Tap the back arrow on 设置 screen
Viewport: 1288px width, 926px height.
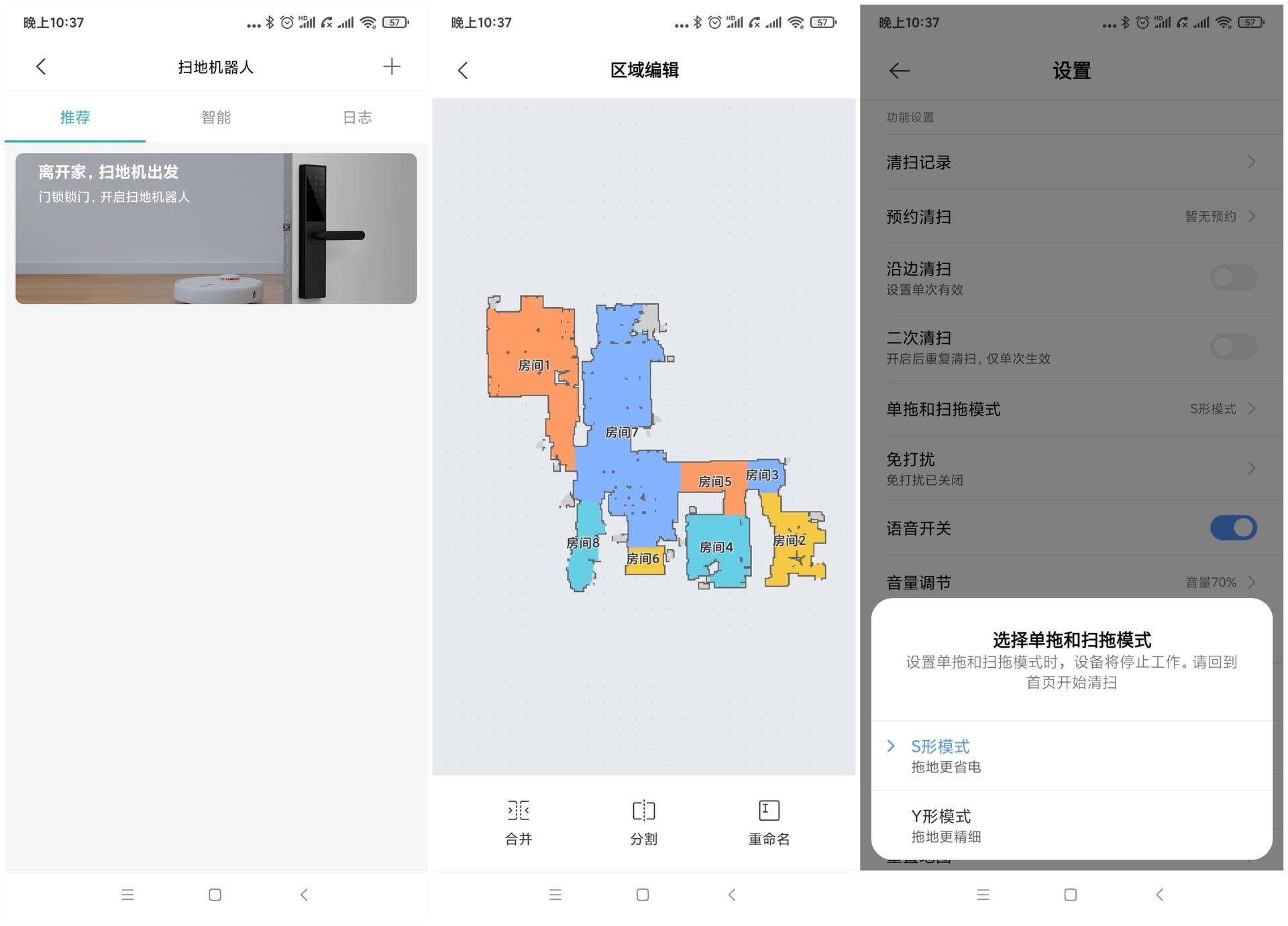[898, 70]
